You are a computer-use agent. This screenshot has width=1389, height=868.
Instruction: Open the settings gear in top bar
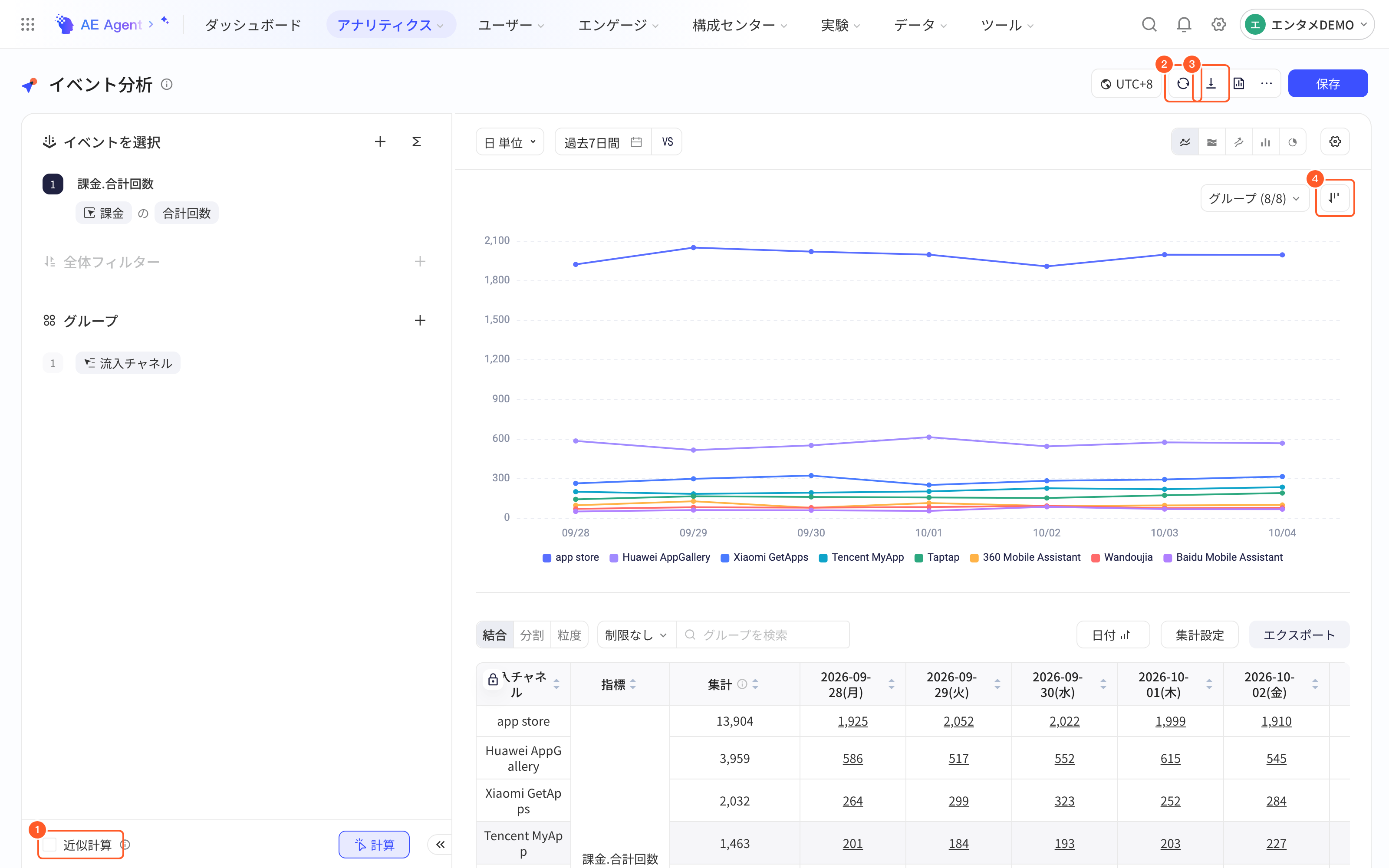[1218, 25]
